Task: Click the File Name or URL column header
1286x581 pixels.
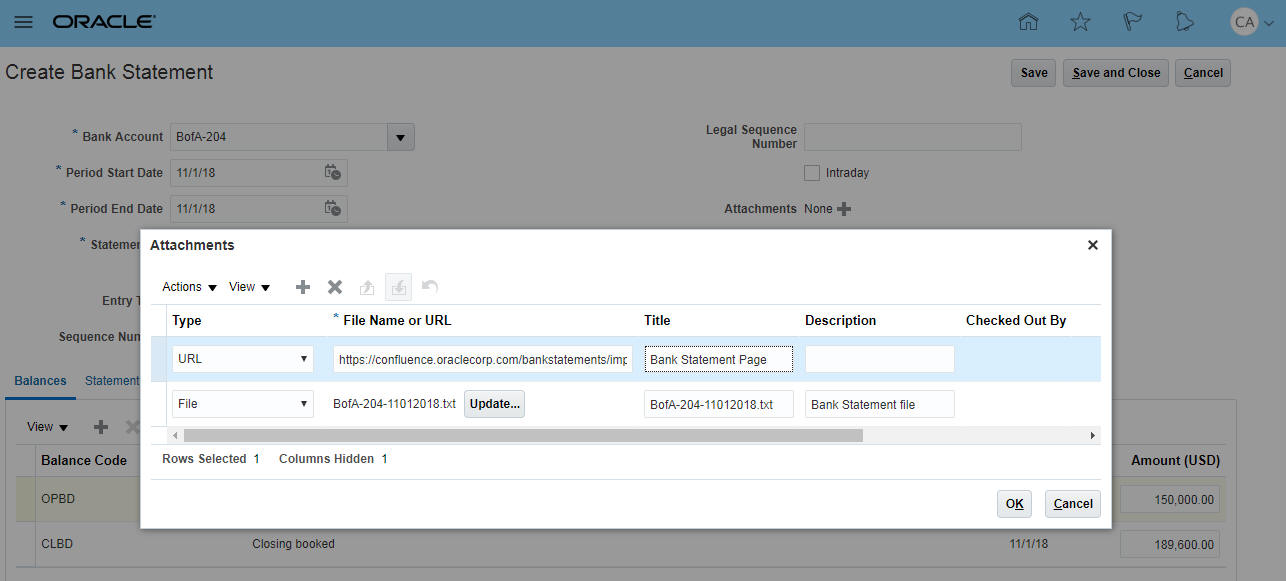Action: [397, 320]
